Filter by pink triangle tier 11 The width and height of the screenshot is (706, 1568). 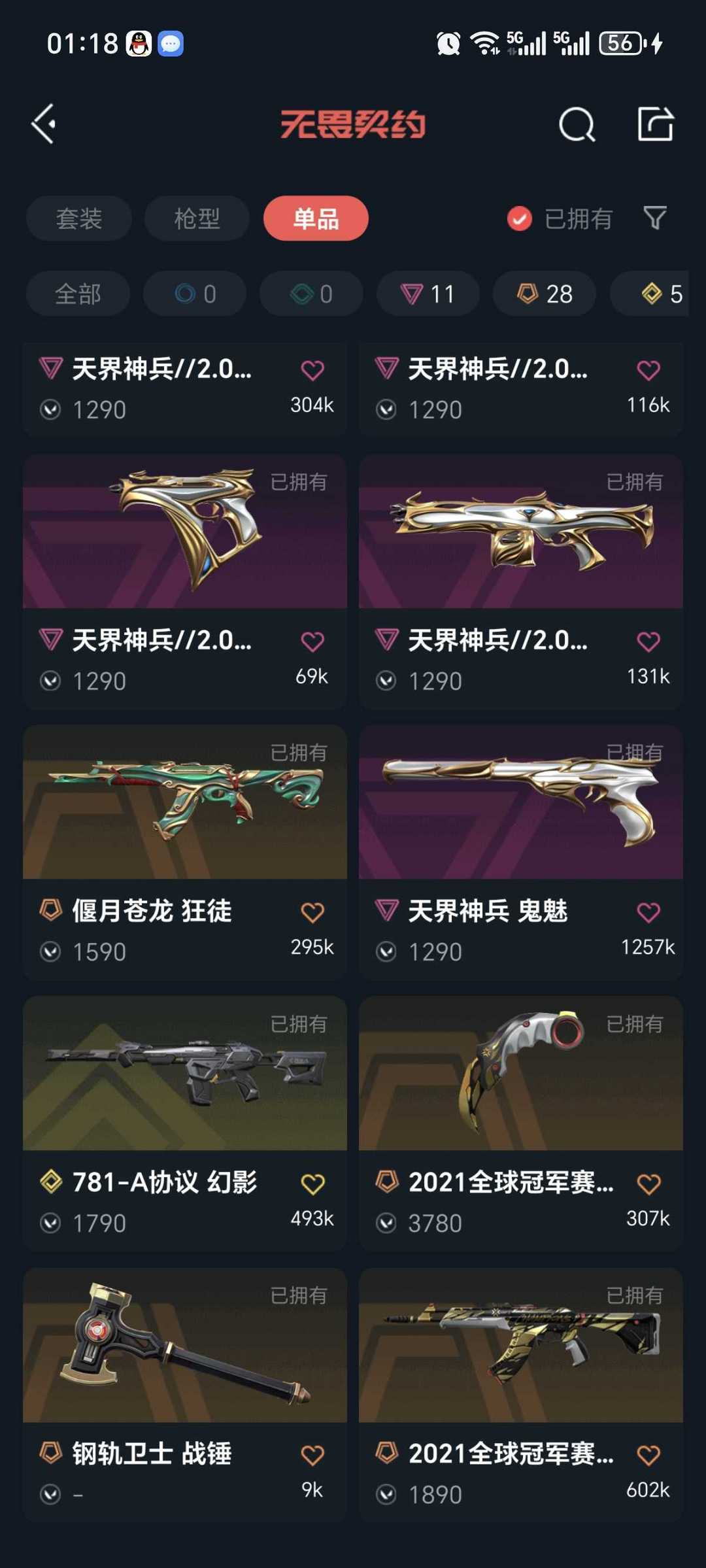click(x=428, y=294)
